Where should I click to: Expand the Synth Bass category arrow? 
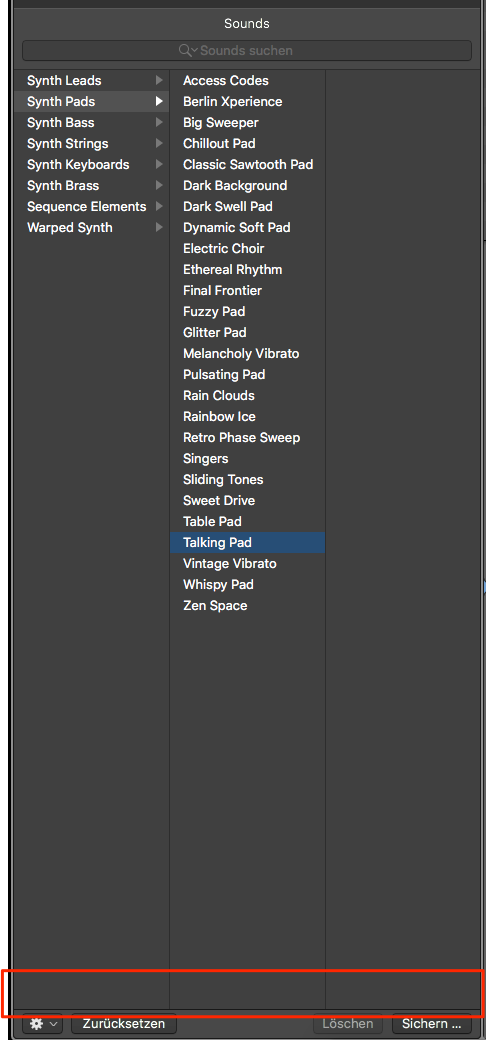[x=158, y=123]
